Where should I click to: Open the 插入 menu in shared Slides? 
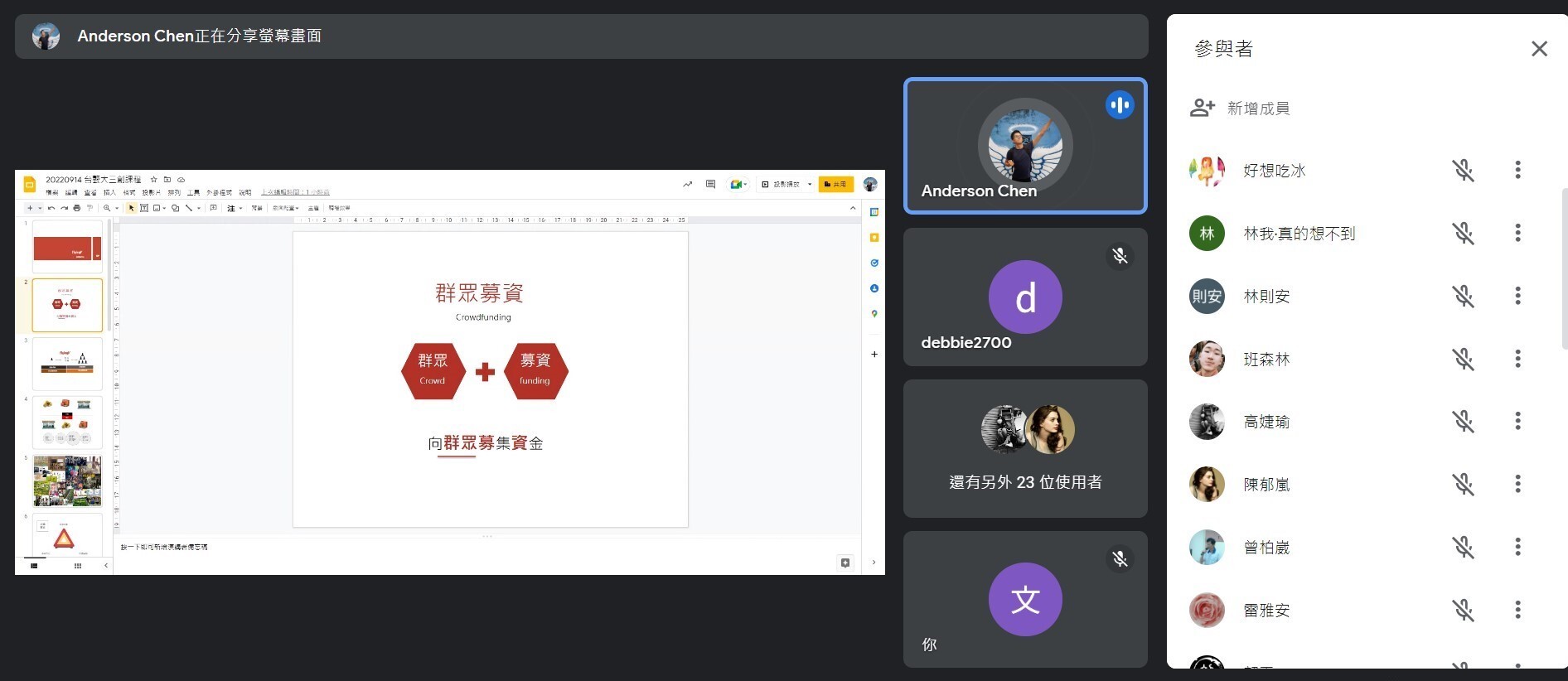pyautogui.click(x=109, y=192)
